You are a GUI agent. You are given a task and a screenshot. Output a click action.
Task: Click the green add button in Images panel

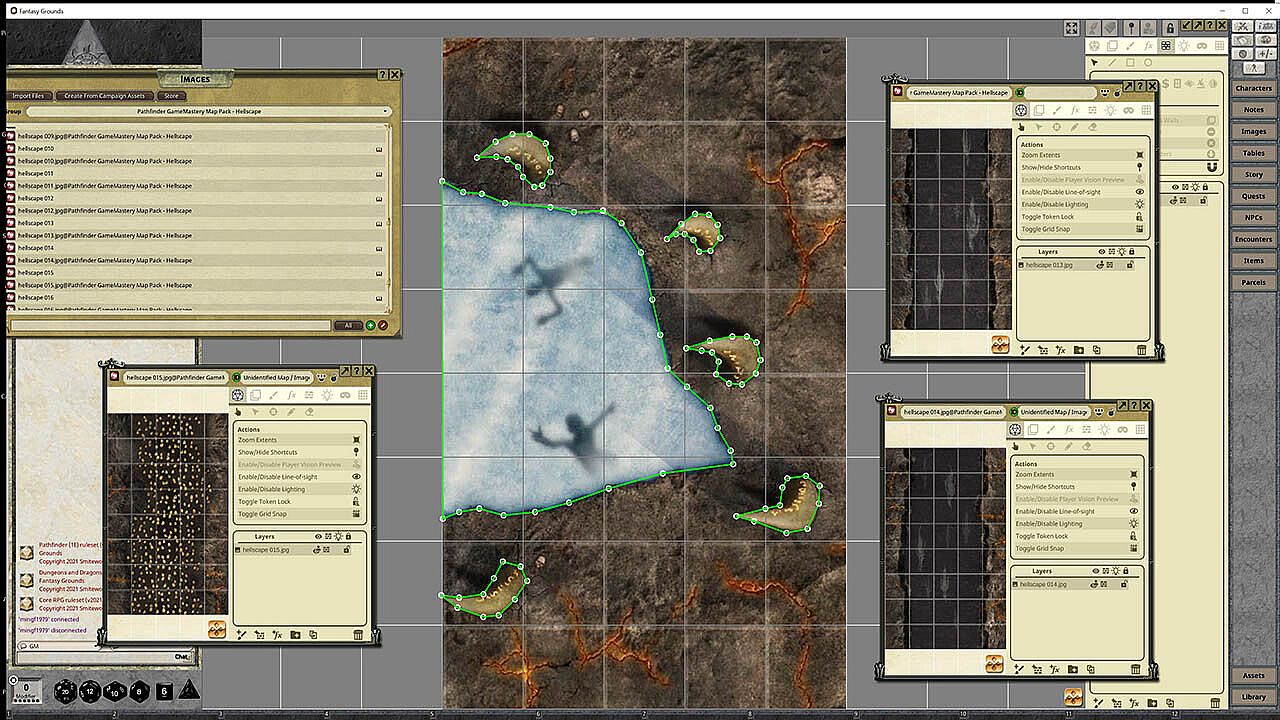371,325
